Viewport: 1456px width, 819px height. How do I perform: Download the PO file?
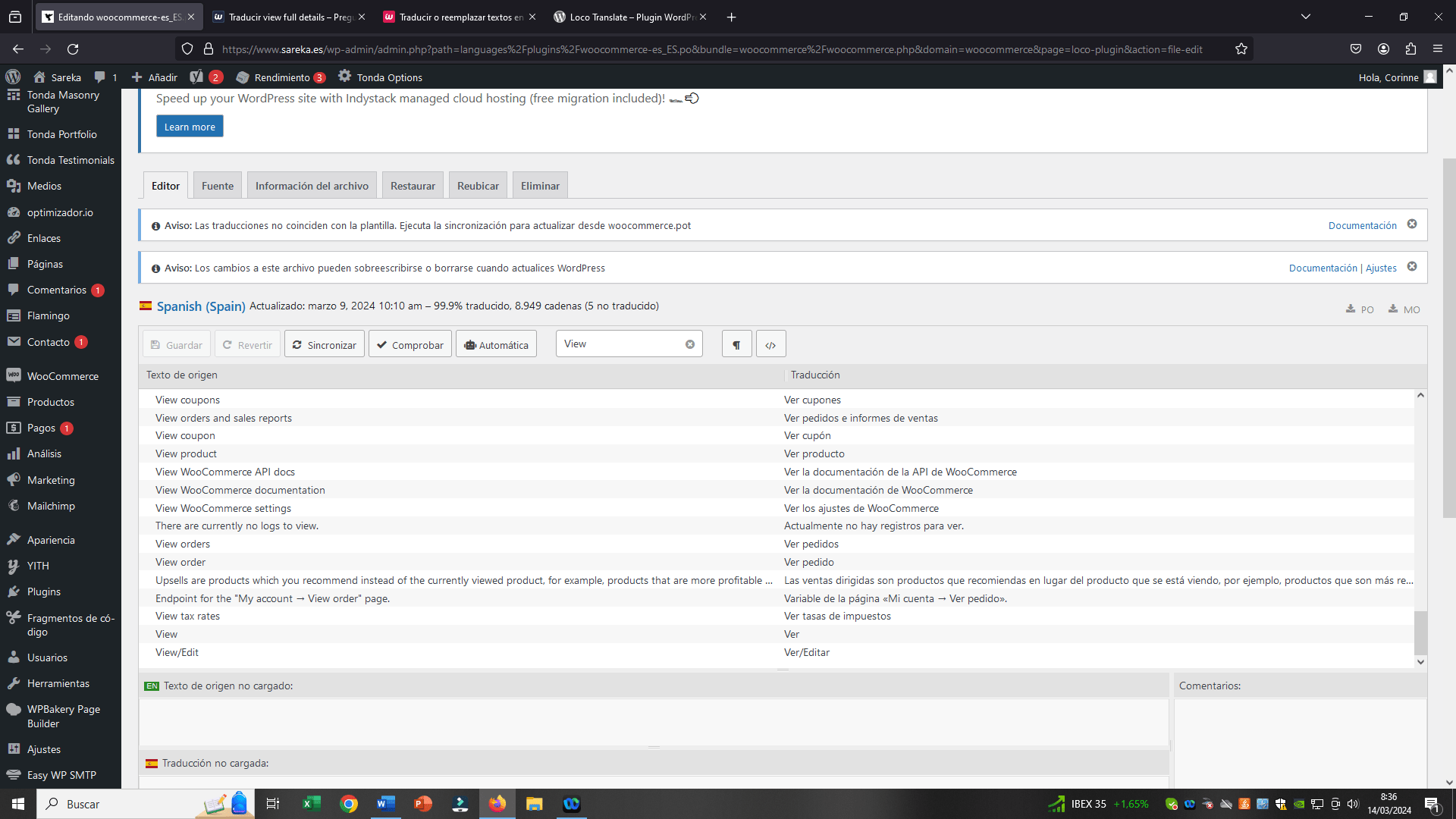pyautogui.click(x=1360, y=309)
